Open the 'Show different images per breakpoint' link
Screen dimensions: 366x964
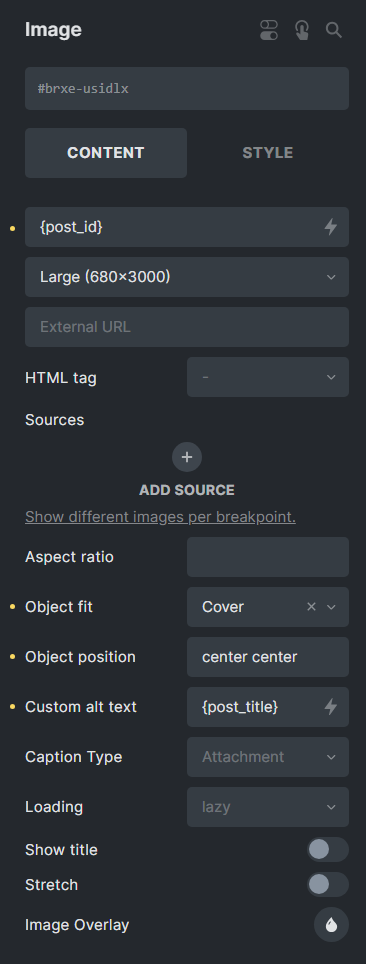[x=161, y=517]
